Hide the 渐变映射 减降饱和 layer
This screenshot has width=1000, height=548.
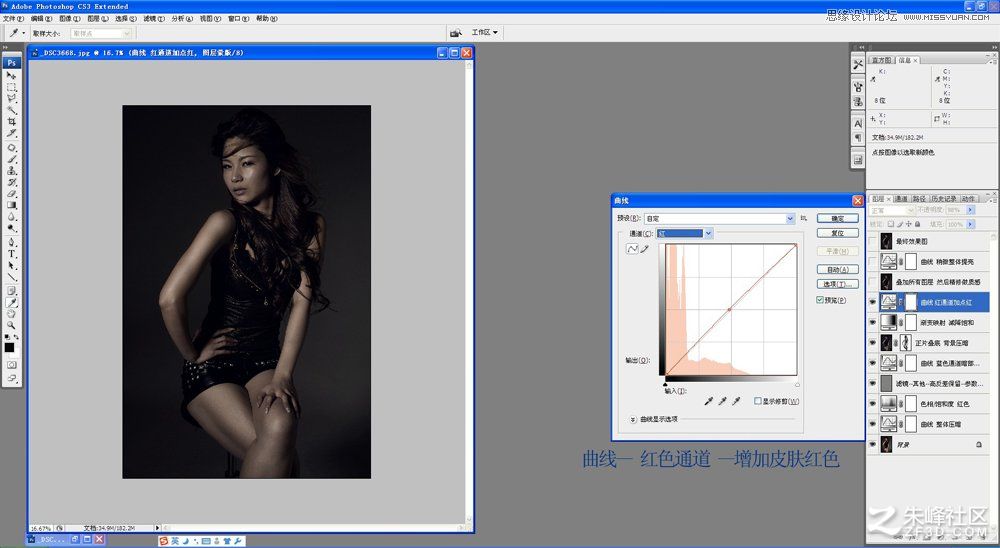(873, 322)
